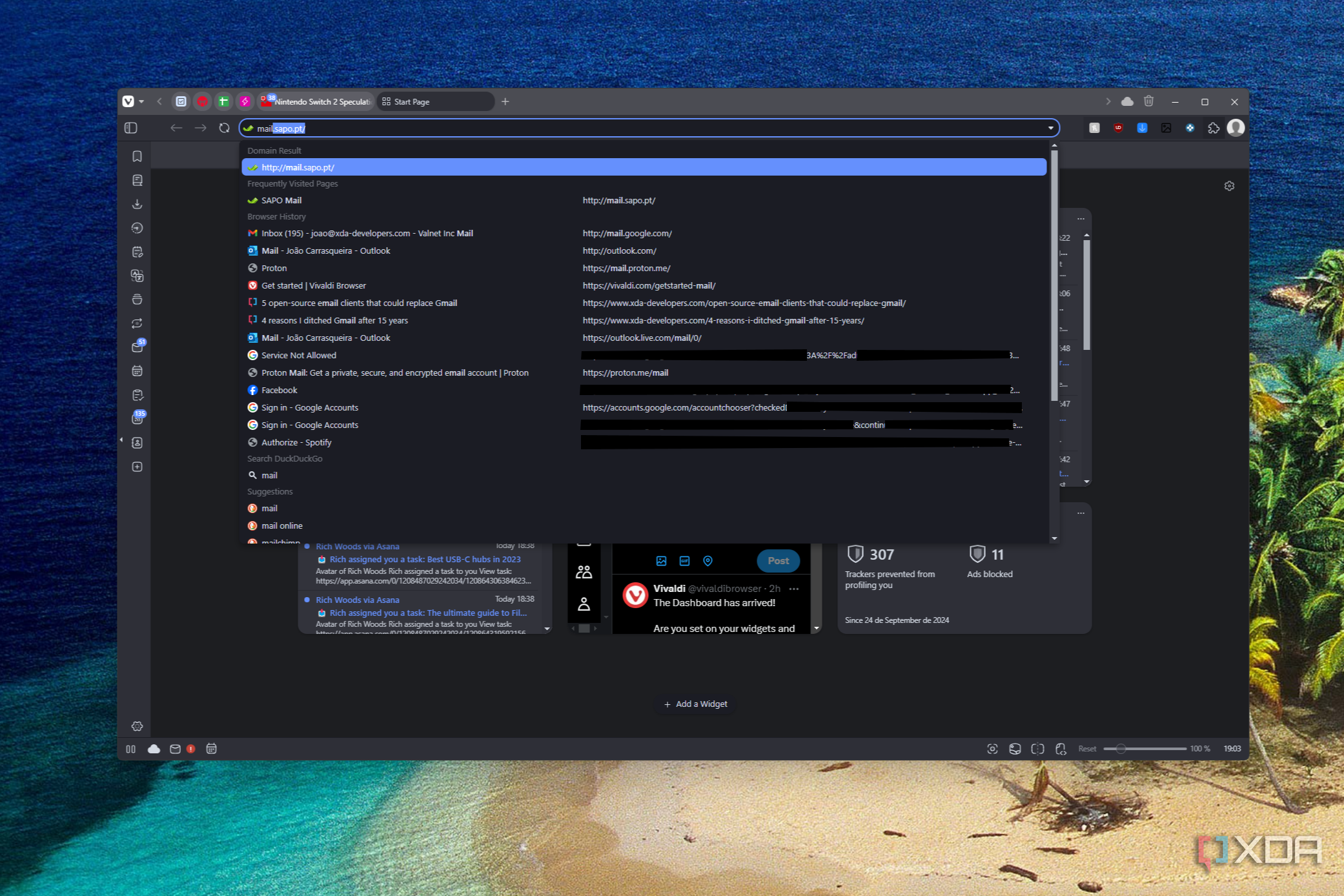Open the privacy stats widget options ellipsis
The height and width of the screenshot is (896, 1344).
1081,513
